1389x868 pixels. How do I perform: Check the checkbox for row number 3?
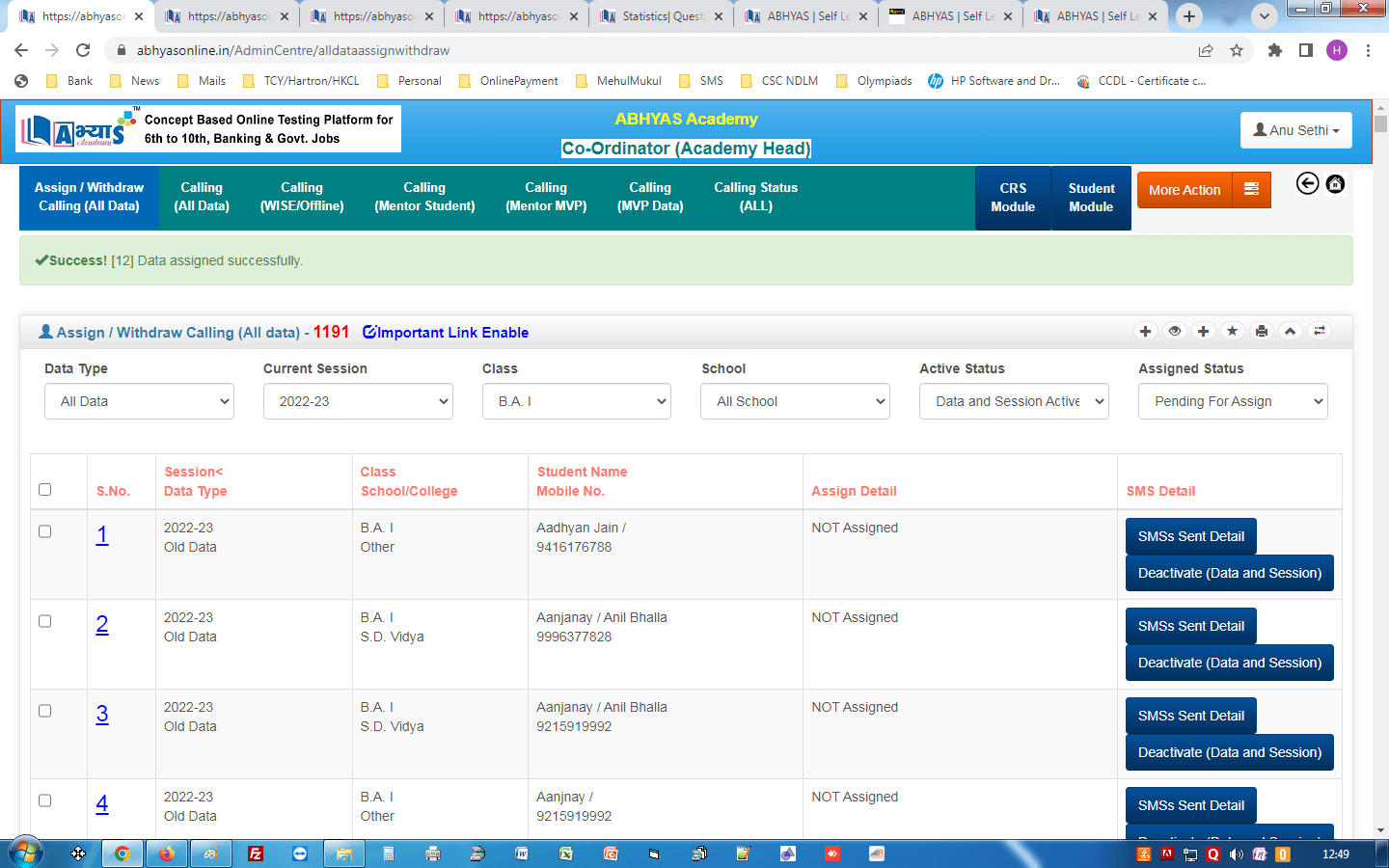pyautogui.click(x=44, y=711)
